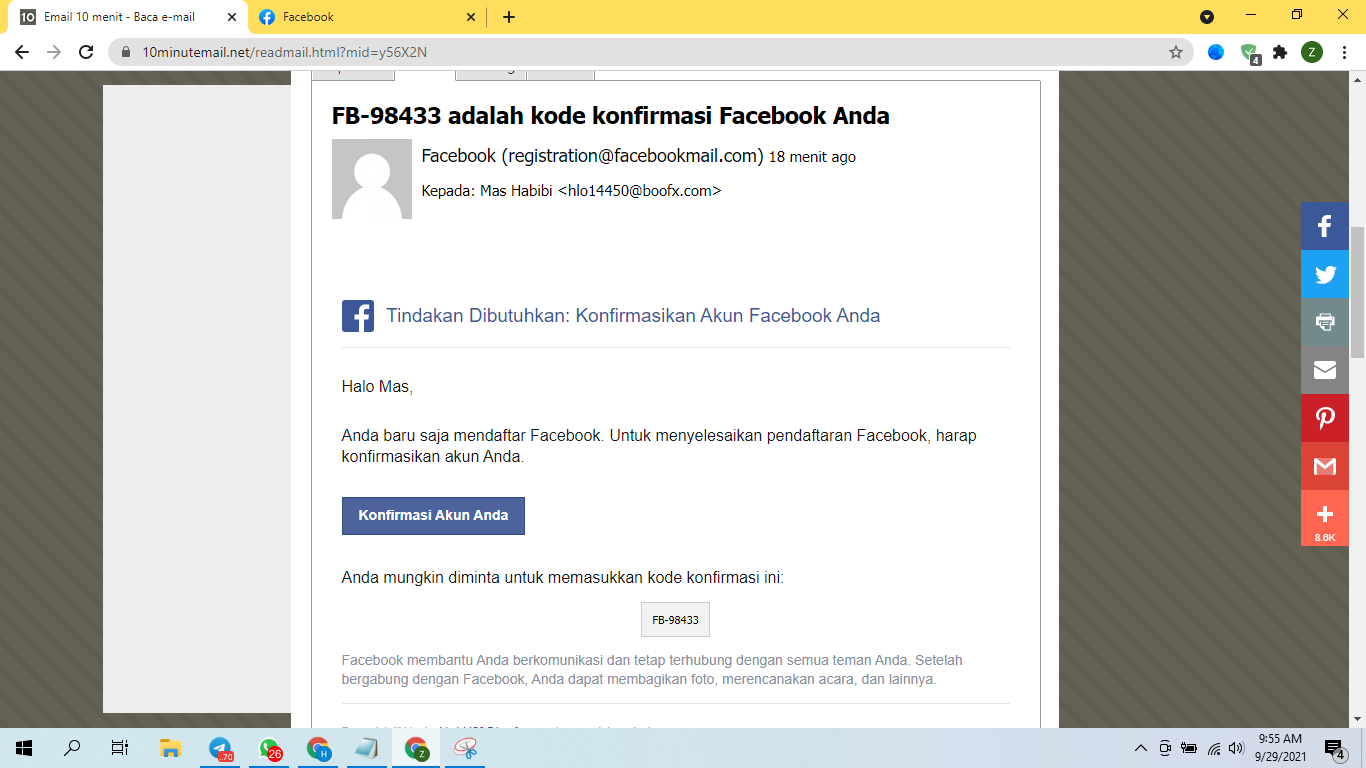Open Chrome profile Z avatar

click(x=1312, y=52)
